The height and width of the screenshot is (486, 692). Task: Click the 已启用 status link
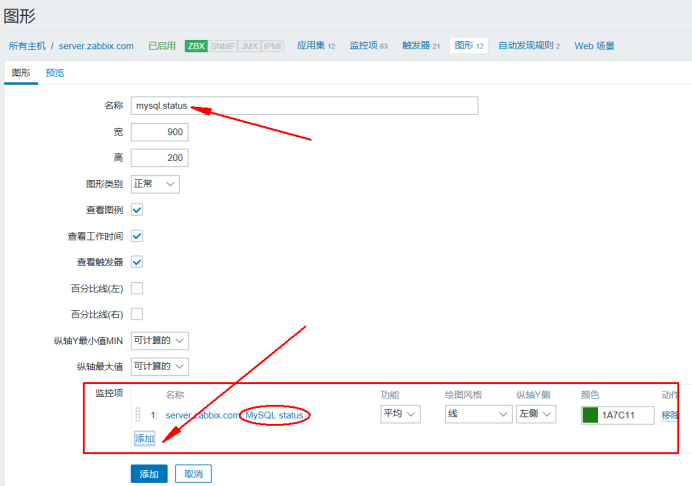(x=162, y=46)
